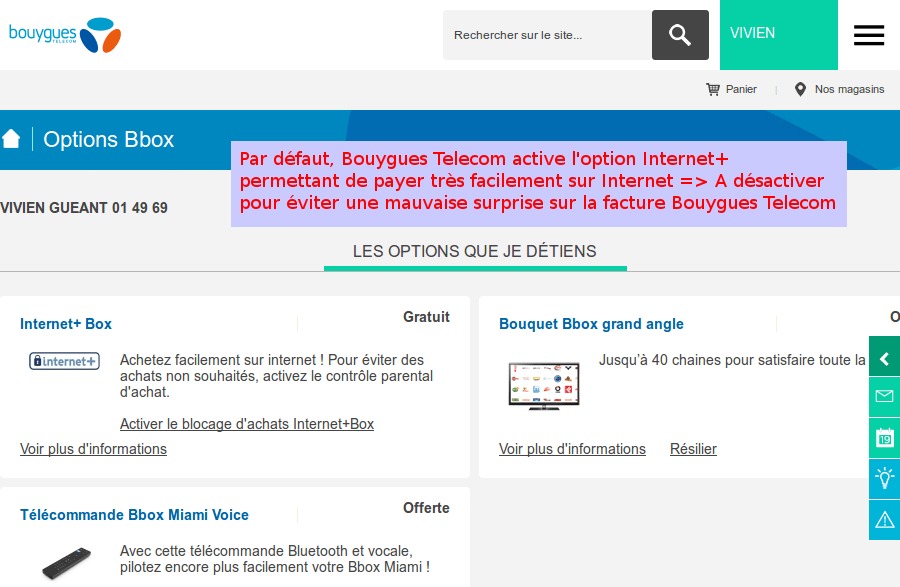Select the lightbulb assistance icon

point(884,479)
